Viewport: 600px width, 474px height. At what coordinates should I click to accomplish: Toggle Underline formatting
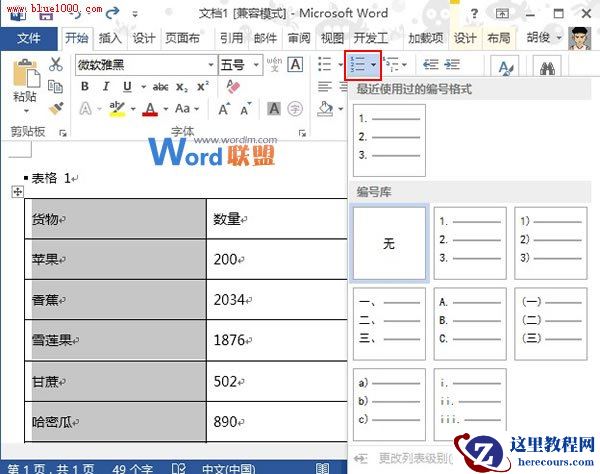(x=127, y=87)
